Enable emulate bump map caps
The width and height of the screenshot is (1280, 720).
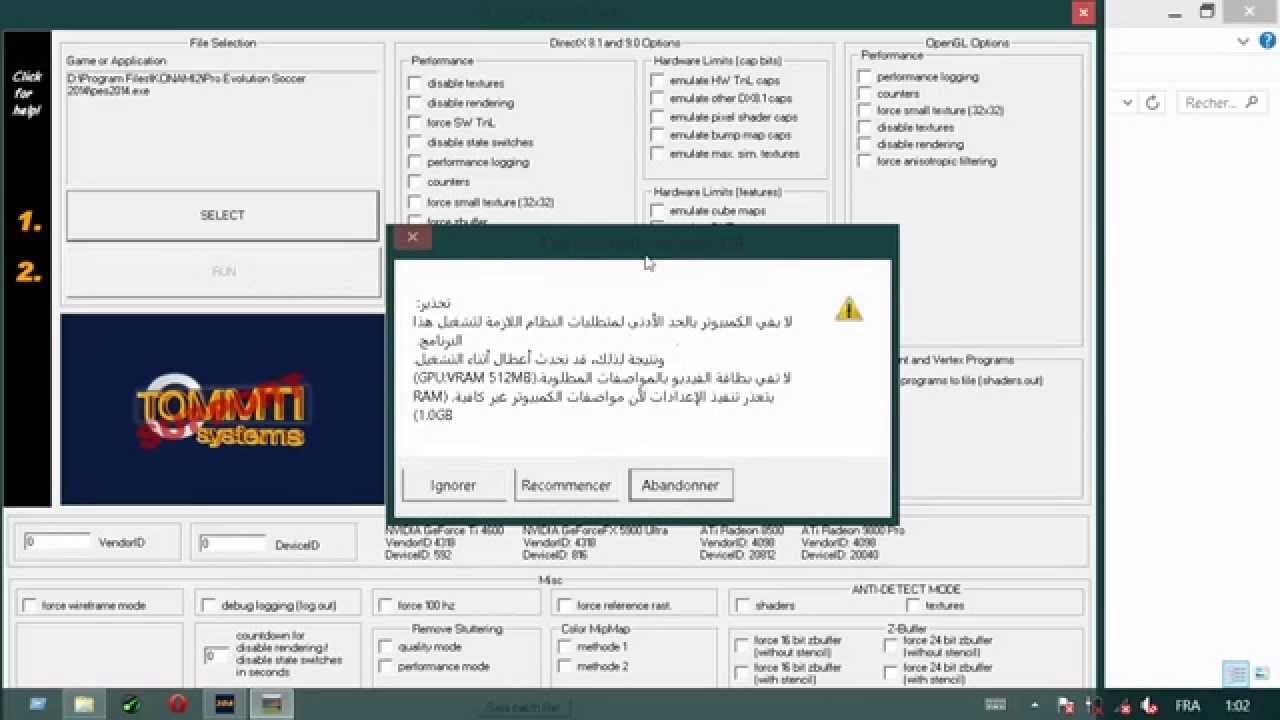(657, 135)
